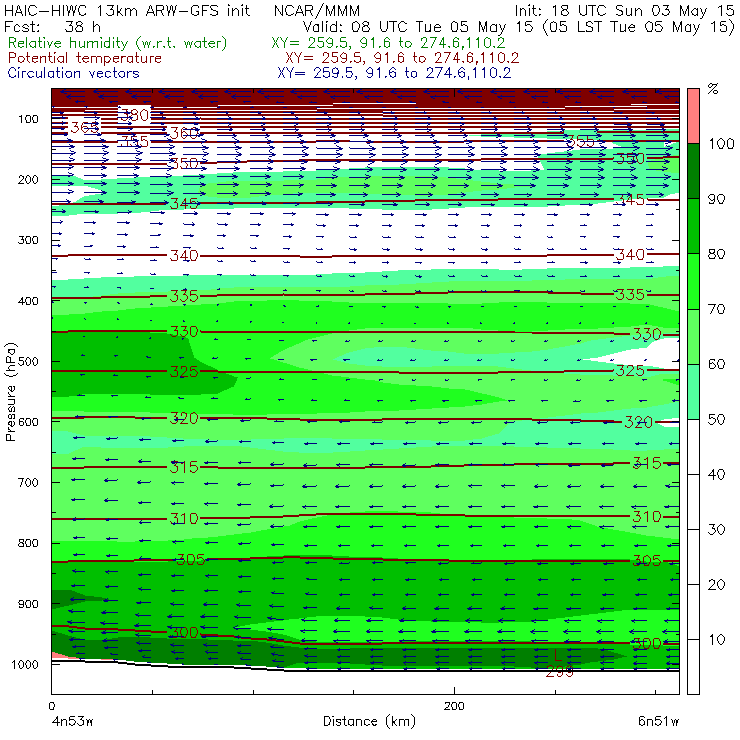Click the '200' distance axis tick label
Image resolution: width=740 pixels, height=740 pixels.
pyautogui.click(x=454, y=706)
